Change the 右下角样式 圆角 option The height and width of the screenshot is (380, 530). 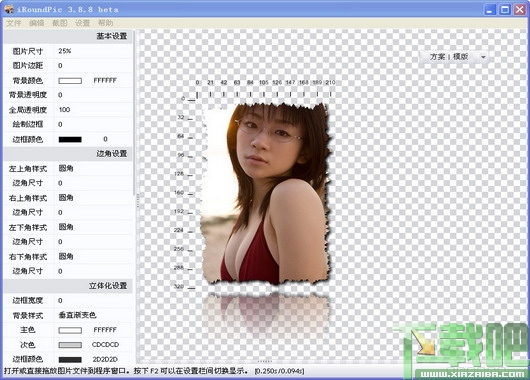[93, 257]
